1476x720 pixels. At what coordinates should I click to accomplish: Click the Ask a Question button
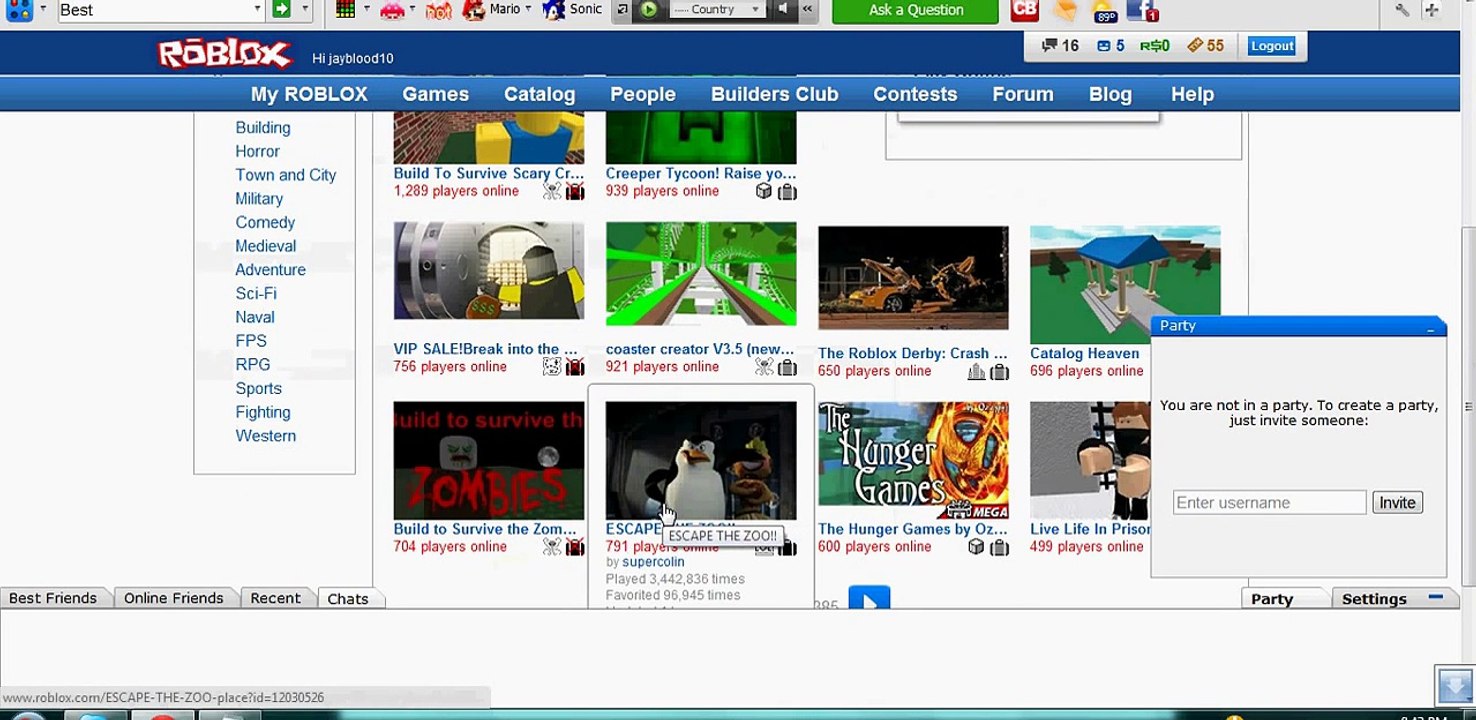[916, 10]
